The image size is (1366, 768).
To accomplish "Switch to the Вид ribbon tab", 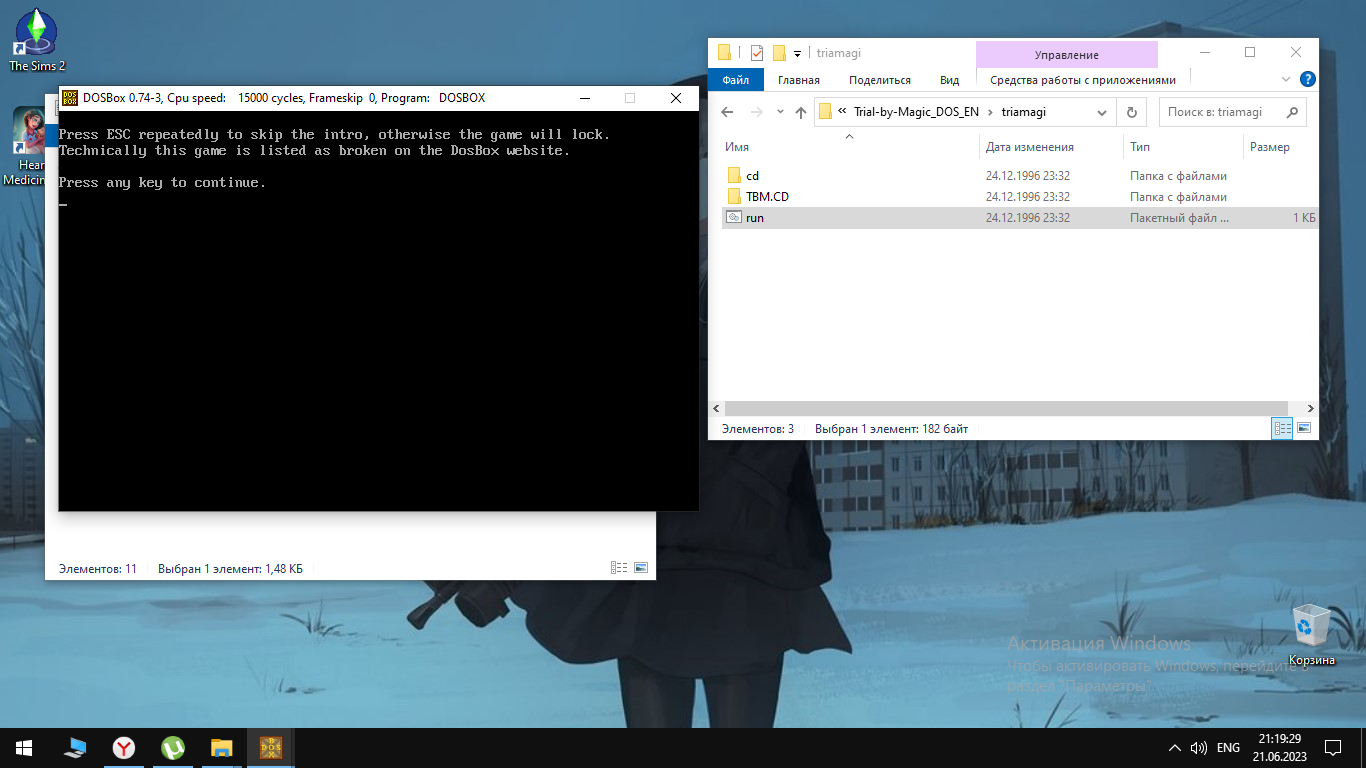I will tap(949, 80).
